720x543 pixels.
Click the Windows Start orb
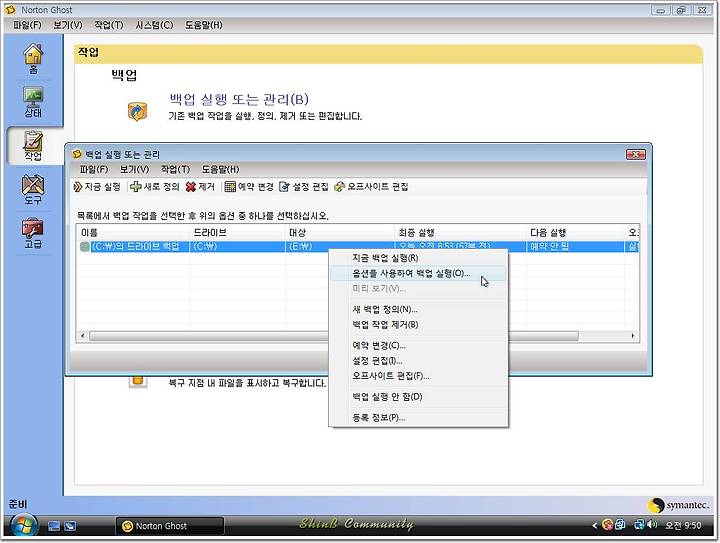(24, 526)
